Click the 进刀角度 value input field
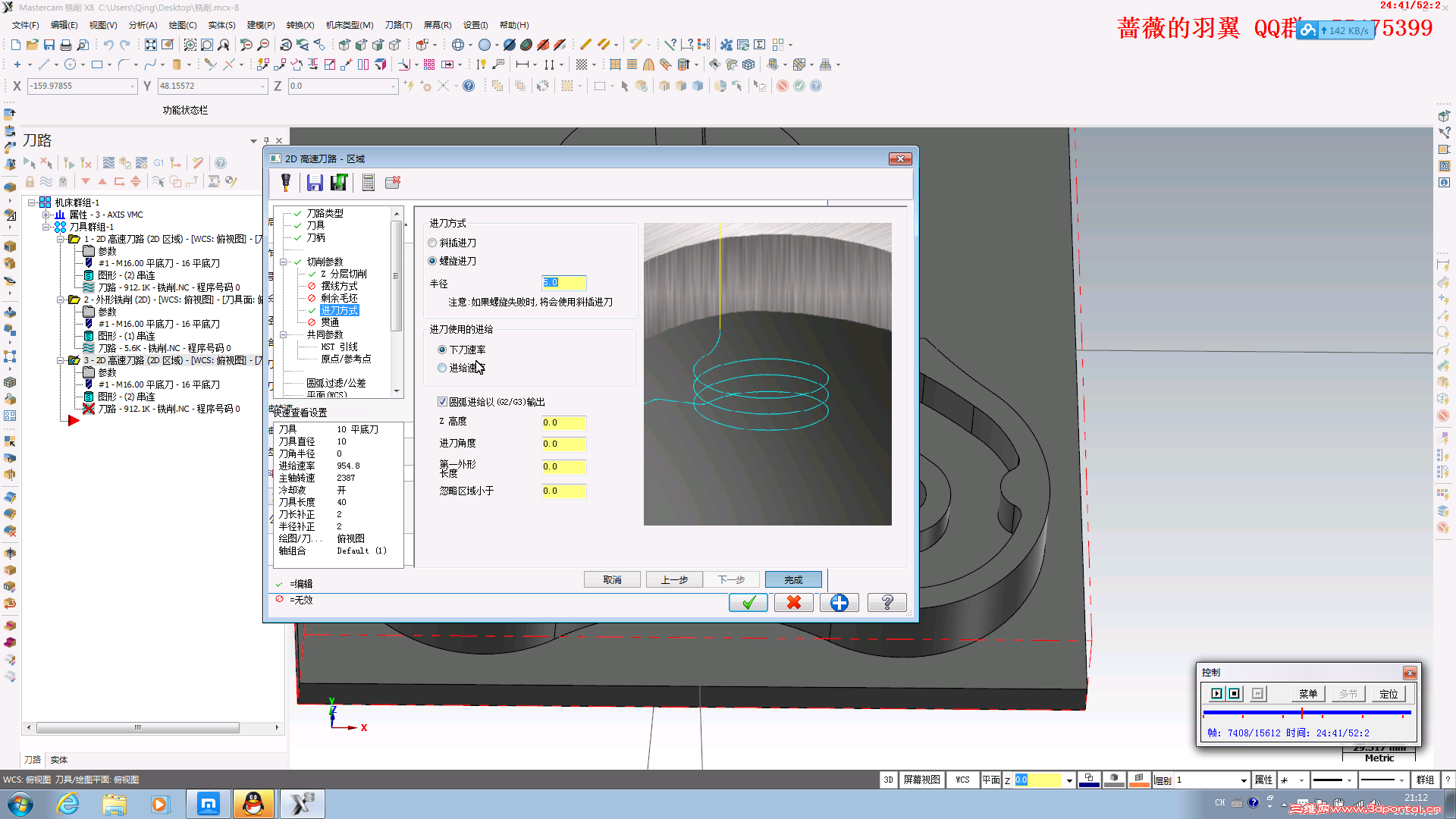This screenshot has width=1456, height=819. [x=563, y=444]
